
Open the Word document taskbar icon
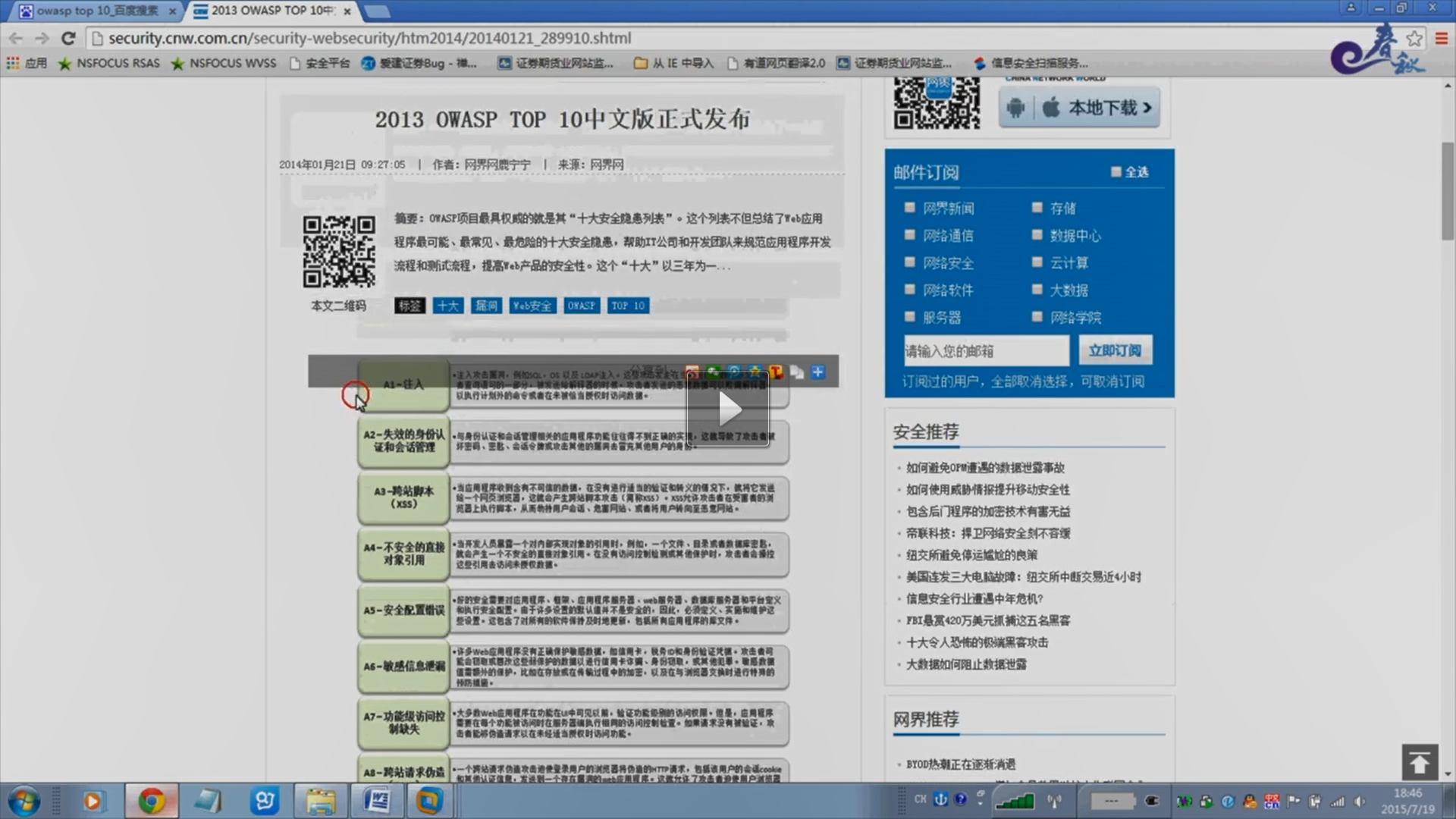click(x=377, y=801)
